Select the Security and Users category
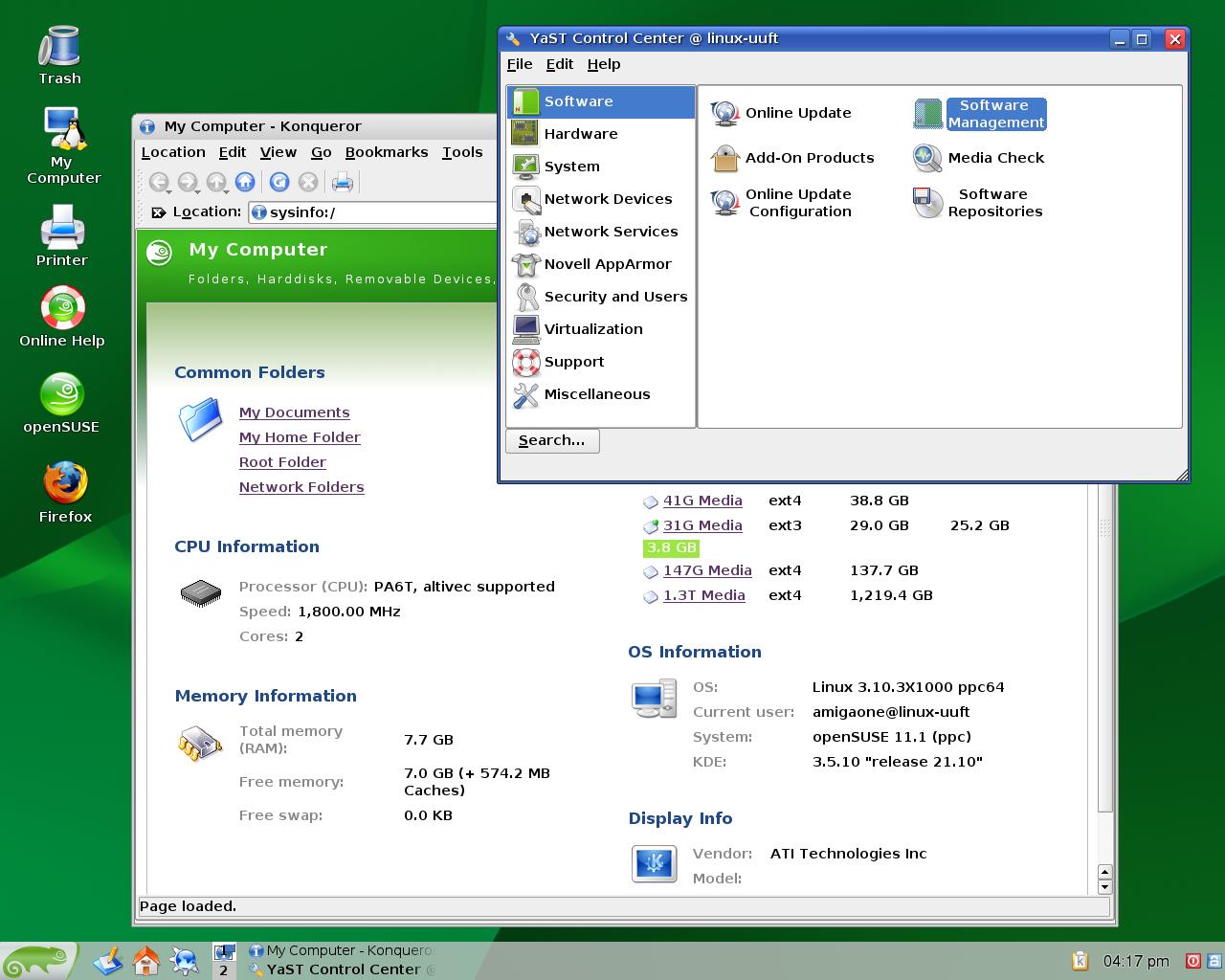 click(x=601, y=297)
